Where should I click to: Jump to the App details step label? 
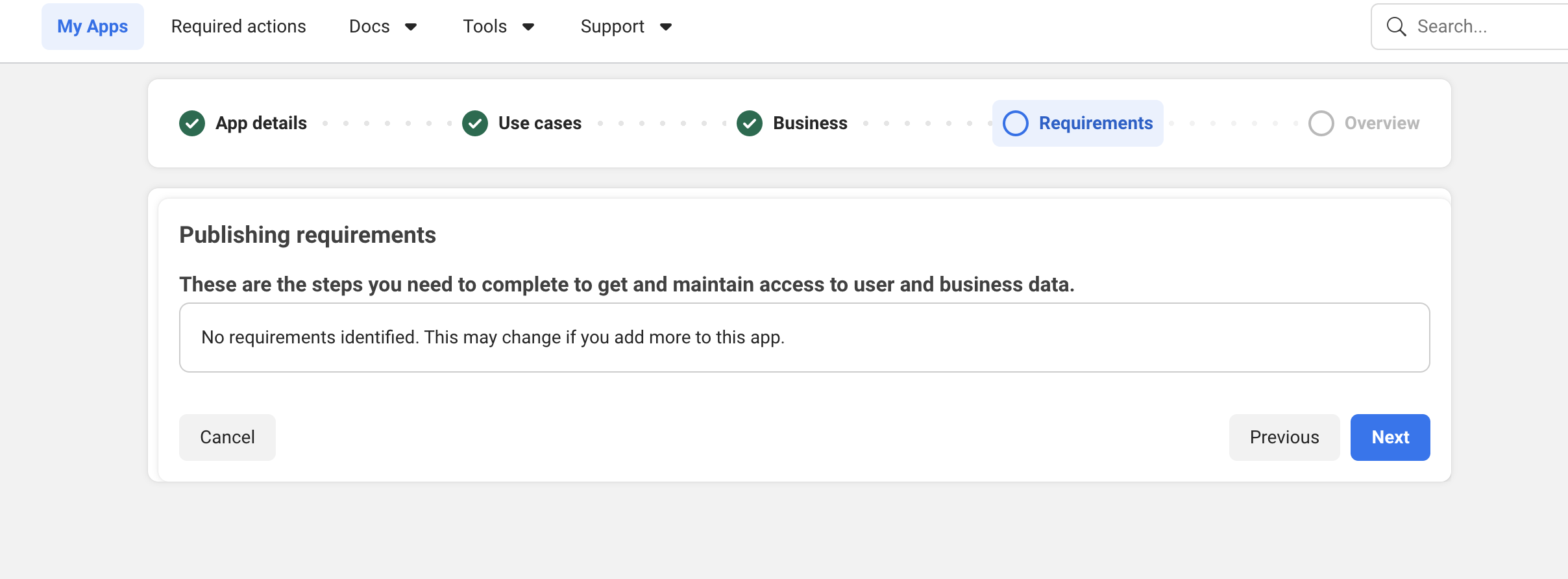261,123
